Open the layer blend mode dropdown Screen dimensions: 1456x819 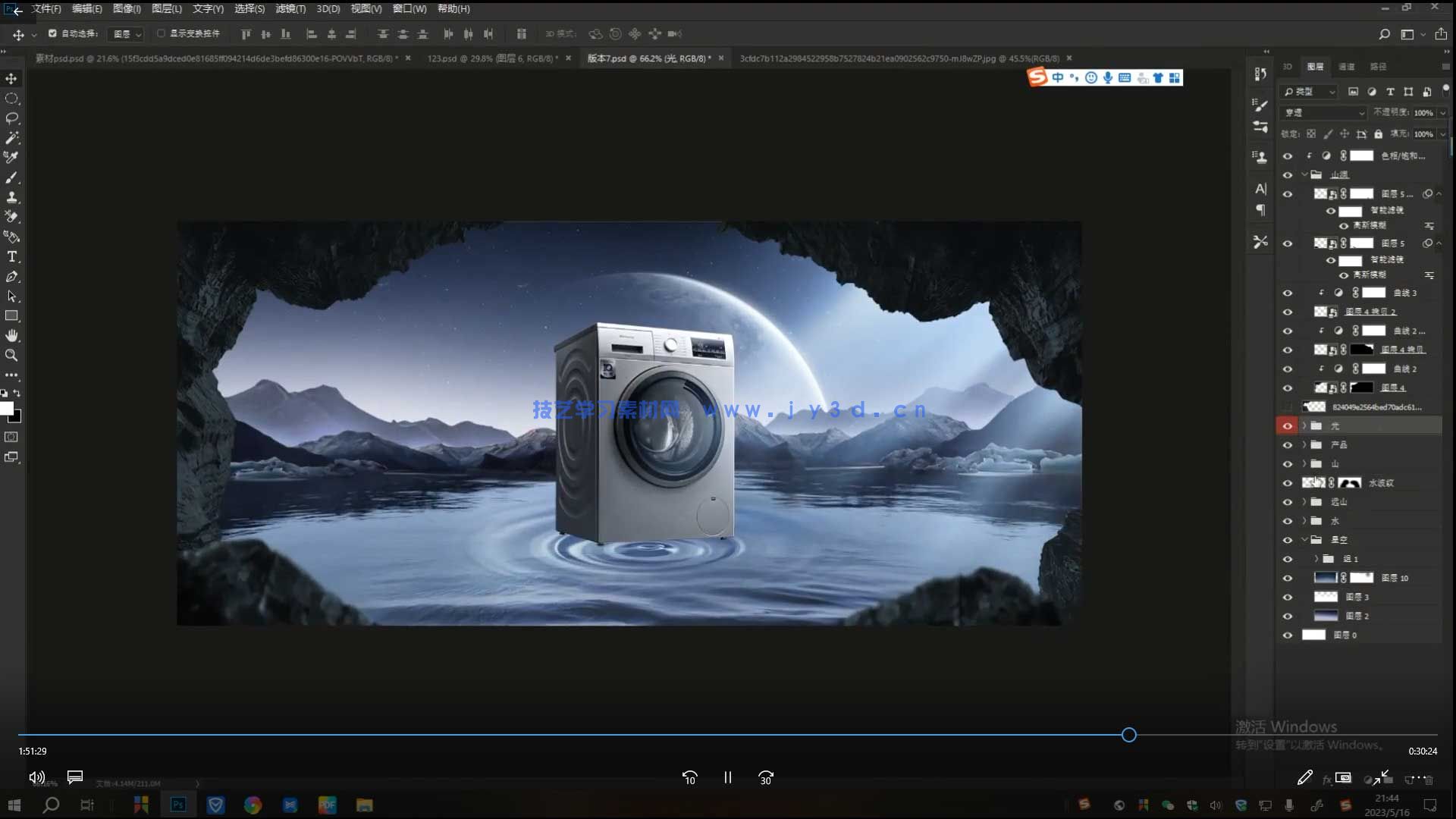point(1324,113)
